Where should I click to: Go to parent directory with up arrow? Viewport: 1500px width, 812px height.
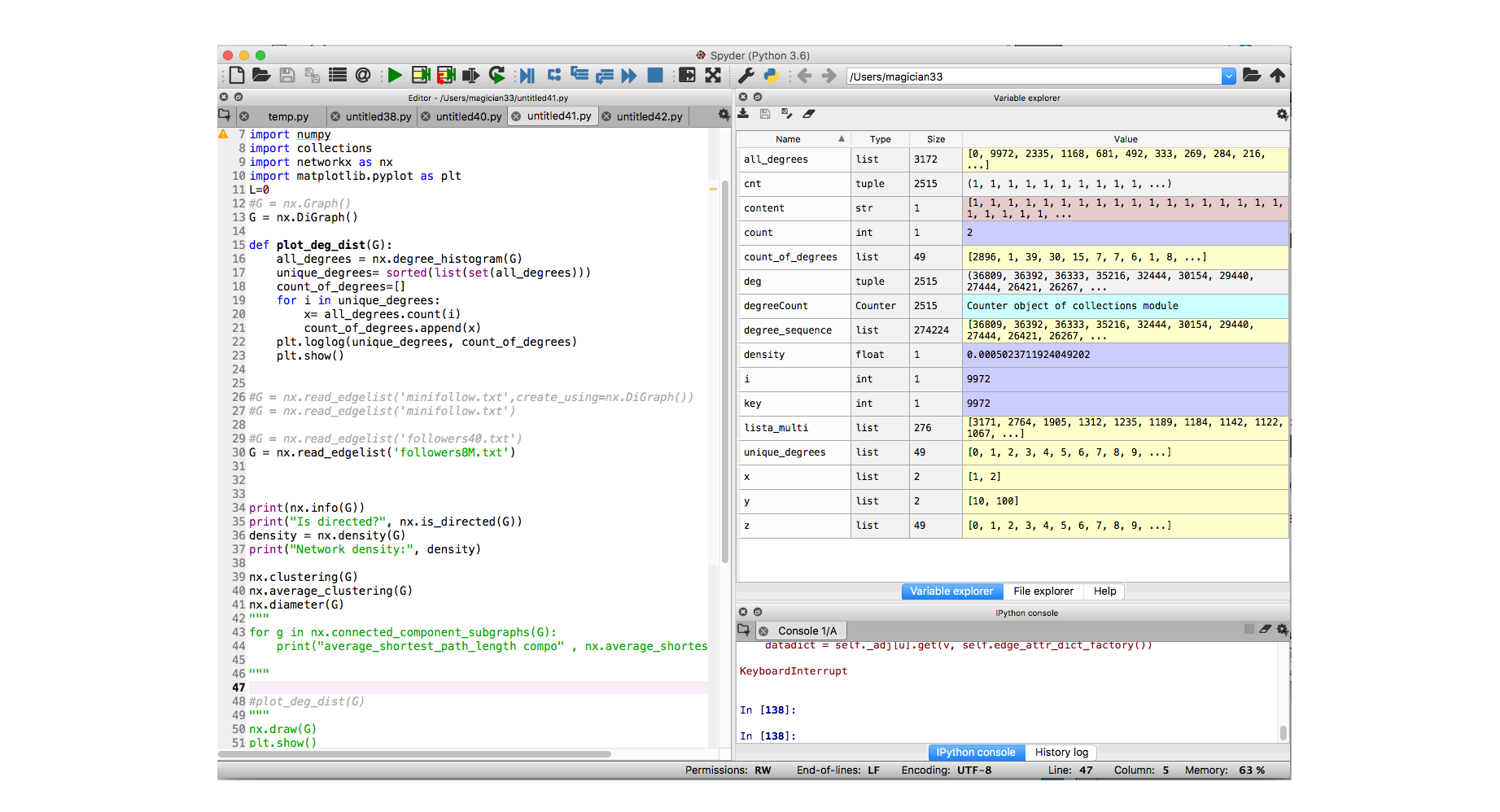coord(1277,76)
